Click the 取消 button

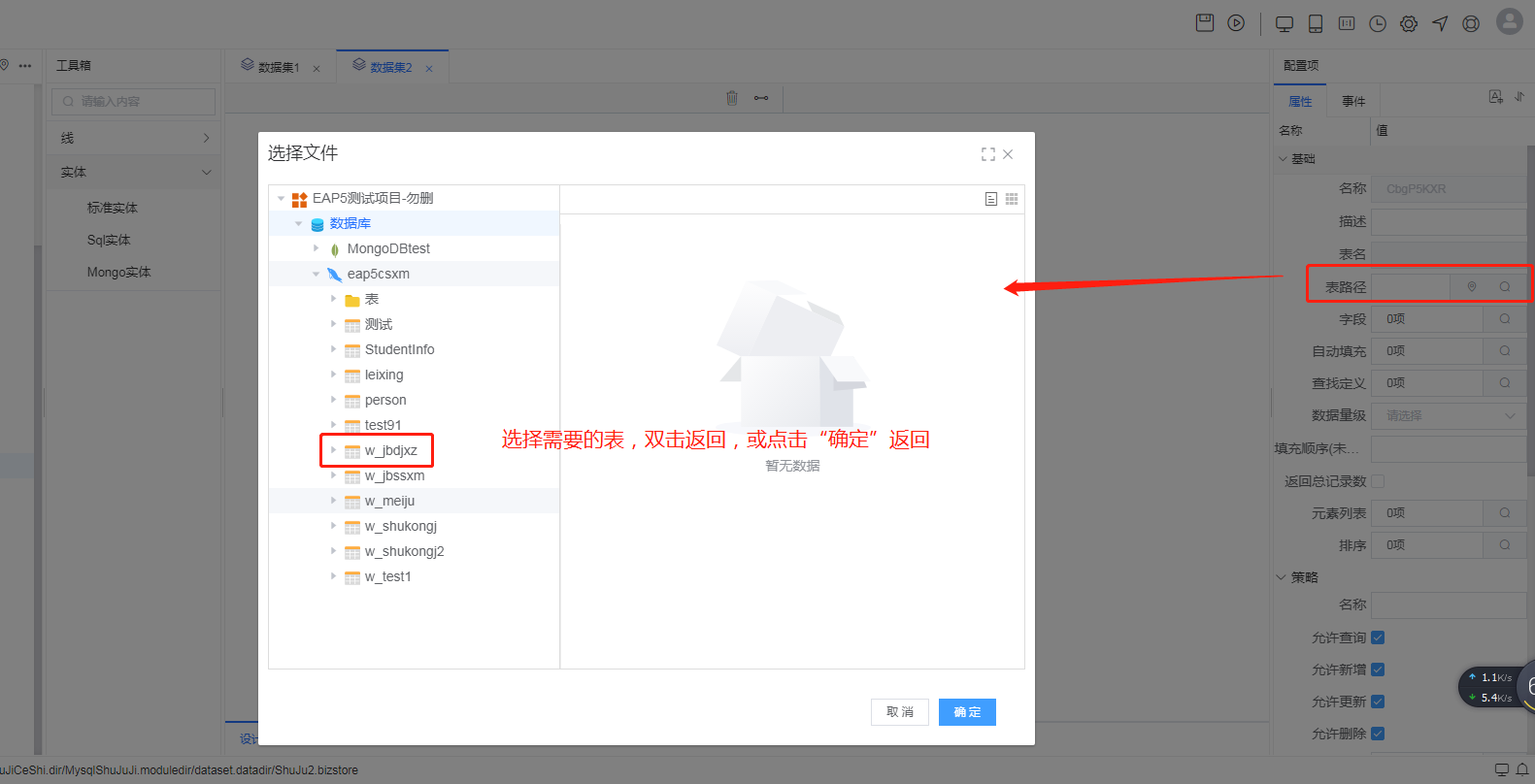click(900, 712)
